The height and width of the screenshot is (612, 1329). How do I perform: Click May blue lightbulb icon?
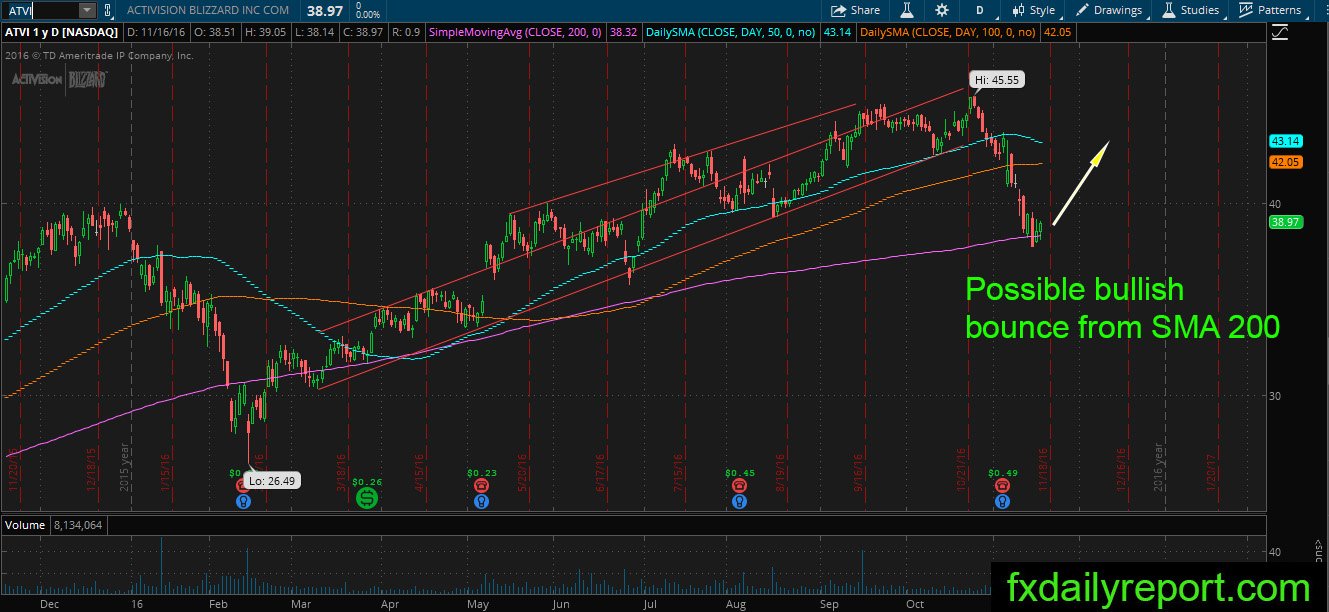[x=482, y=500]
